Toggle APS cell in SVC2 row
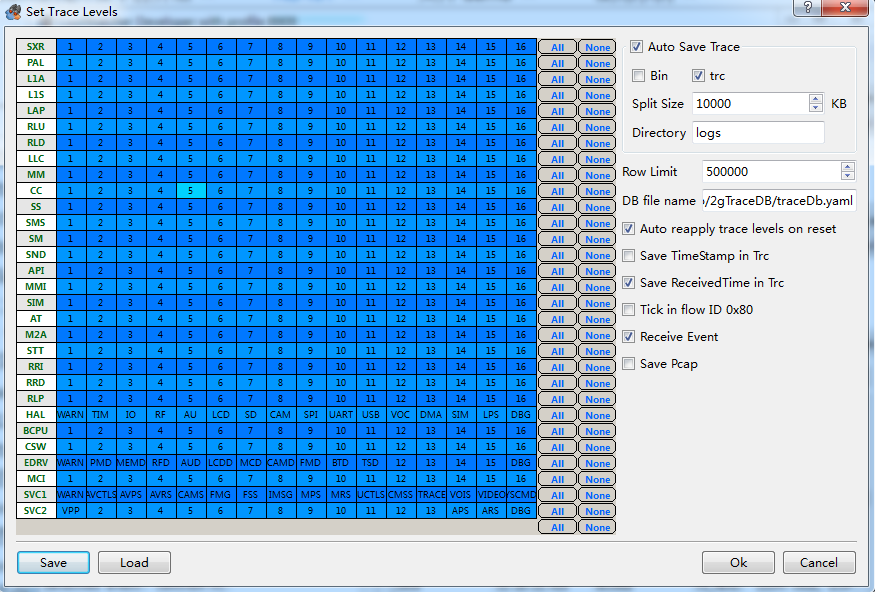Screen dimensions: 875x592 461,511
